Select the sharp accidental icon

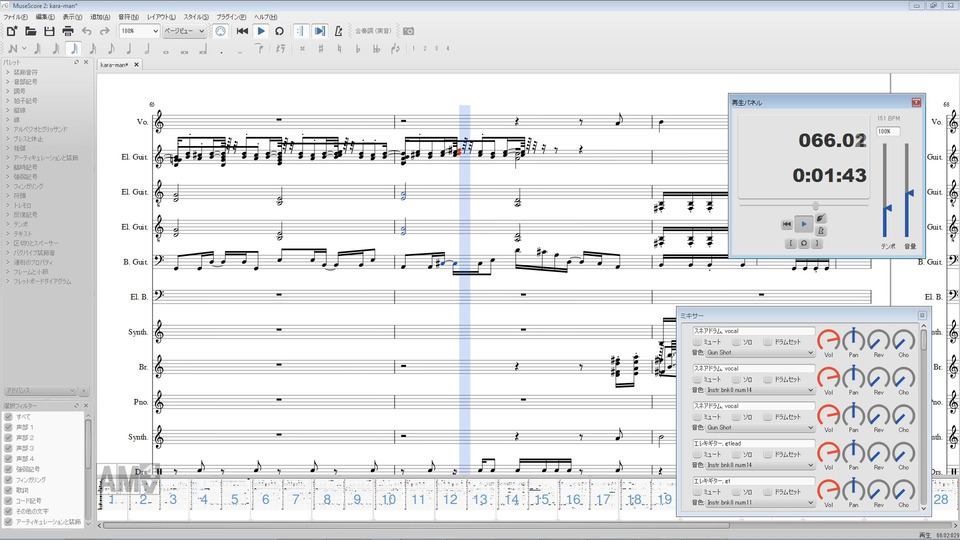pos(320,48)
